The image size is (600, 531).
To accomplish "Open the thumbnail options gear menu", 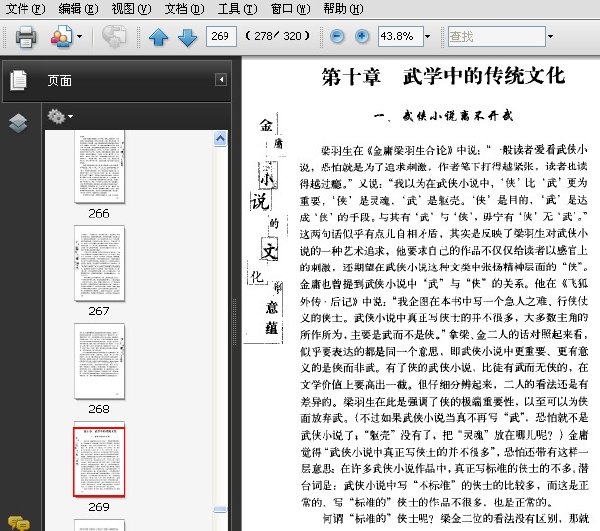I will pos(60,117).
